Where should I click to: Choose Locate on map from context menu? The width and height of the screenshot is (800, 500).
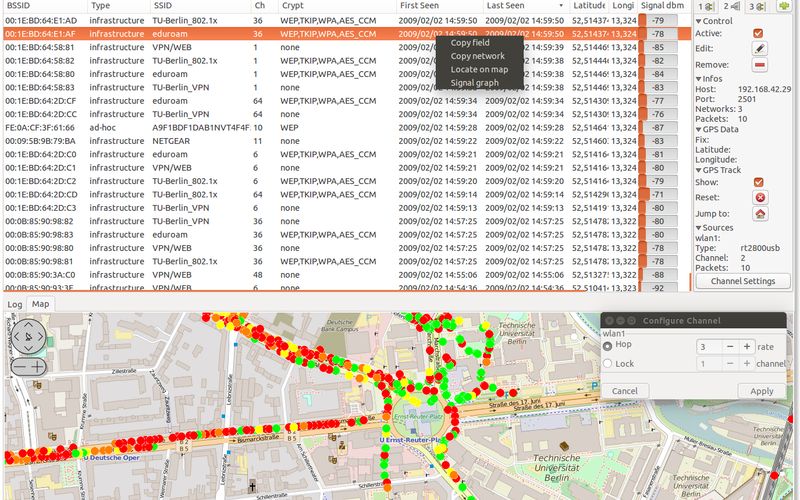(479, 69)
